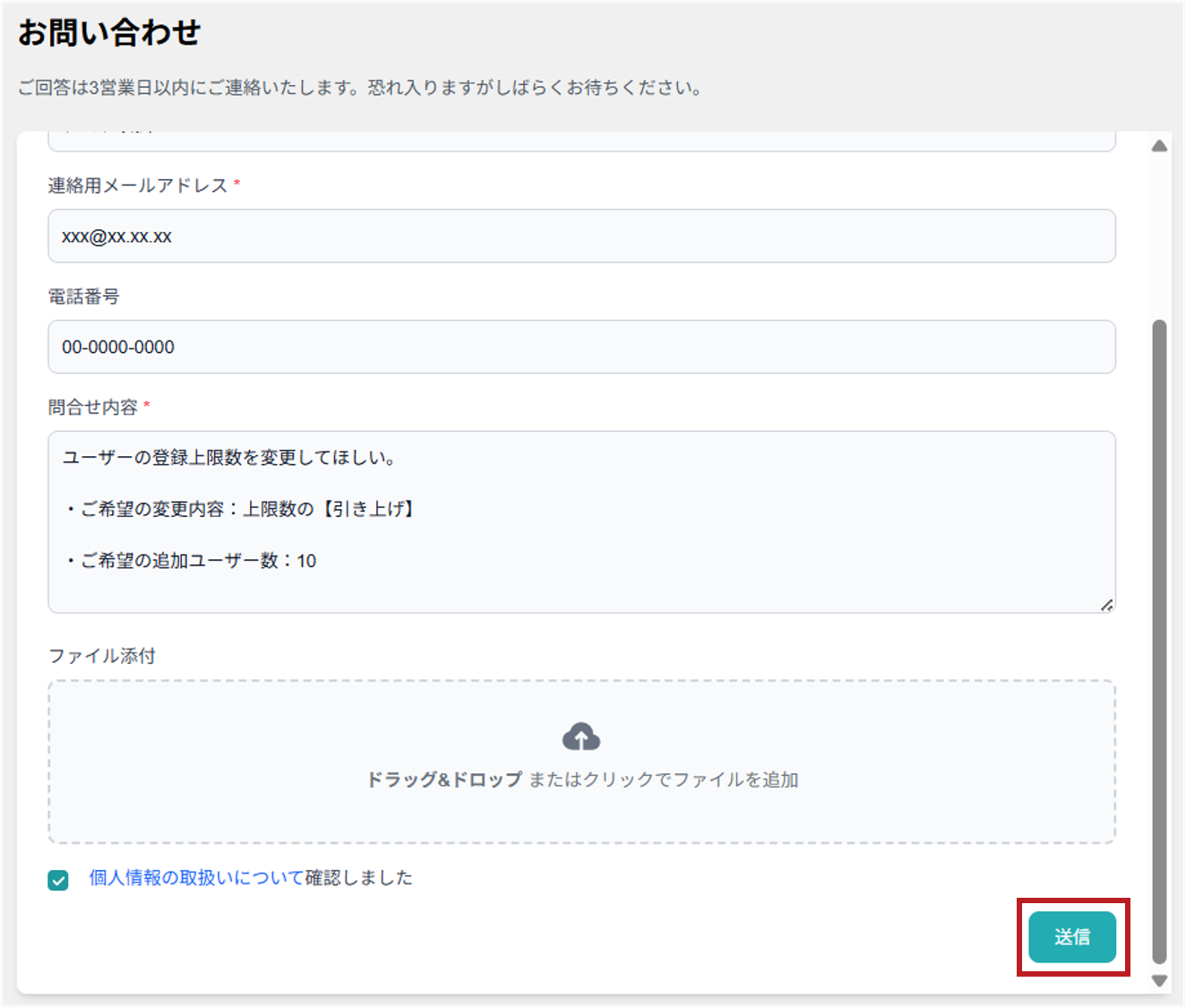Place cursor on the ユーザーの登録上限数 line
The height and width of the screenshot is (1008, 1186).
click(x=229, y=458)
